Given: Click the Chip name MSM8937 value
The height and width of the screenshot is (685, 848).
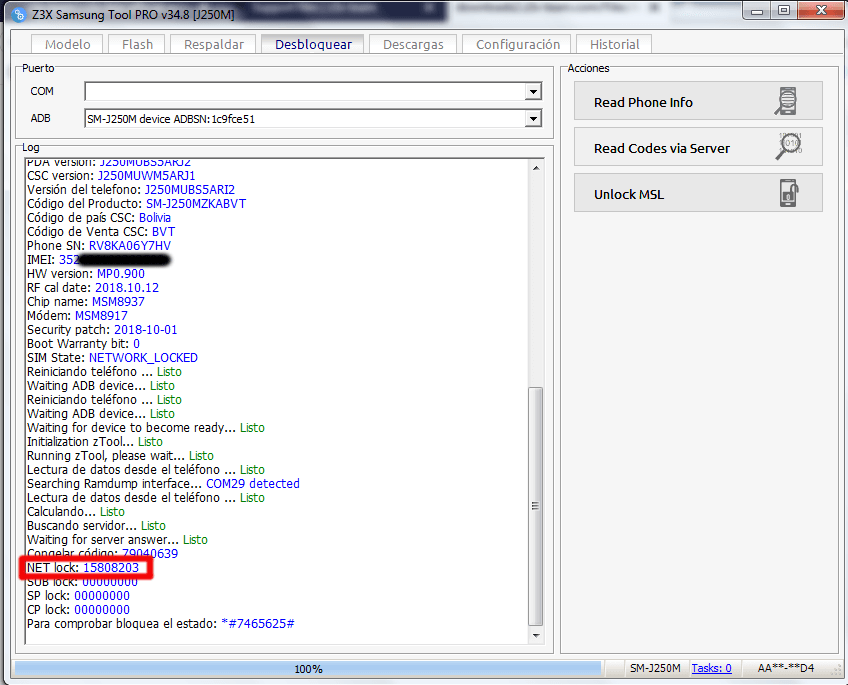Looking at the screenshot, I should pos(118,302).
